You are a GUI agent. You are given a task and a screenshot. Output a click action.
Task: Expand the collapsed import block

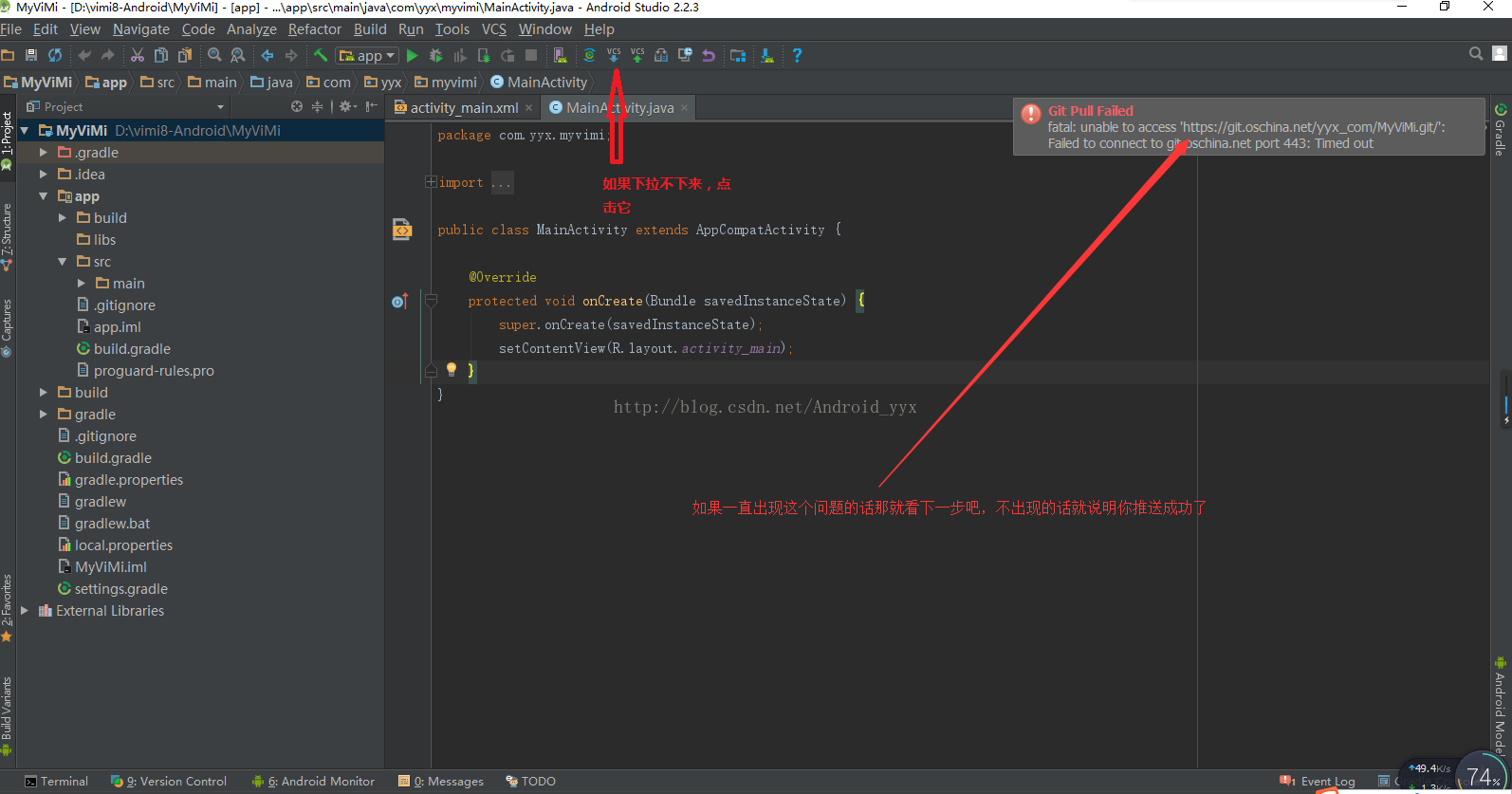(431, 182)
